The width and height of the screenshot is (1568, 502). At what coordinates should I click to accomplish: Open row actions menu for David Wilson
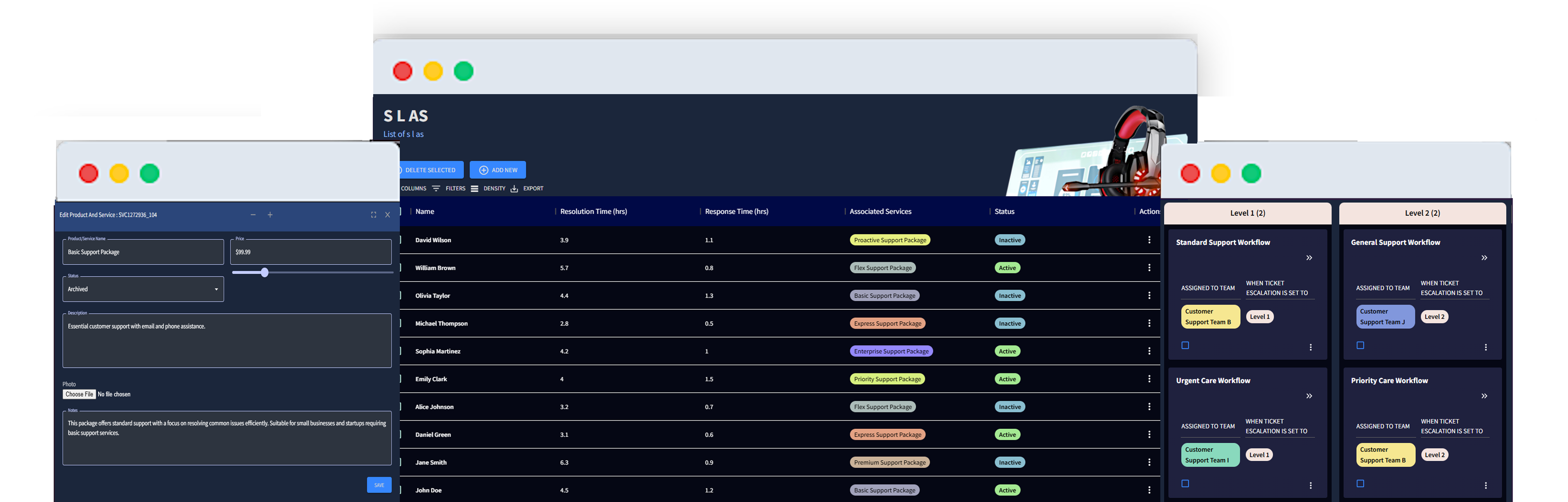pyautogui.click(x=1149, y=240)
